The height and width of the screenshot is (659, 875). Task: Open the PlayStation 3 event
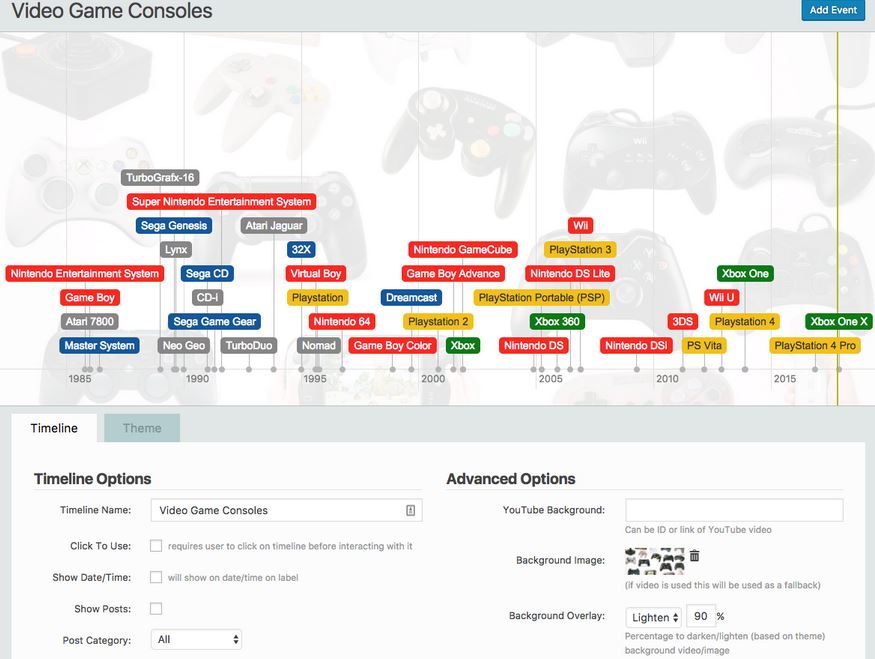tap(580, 249)
